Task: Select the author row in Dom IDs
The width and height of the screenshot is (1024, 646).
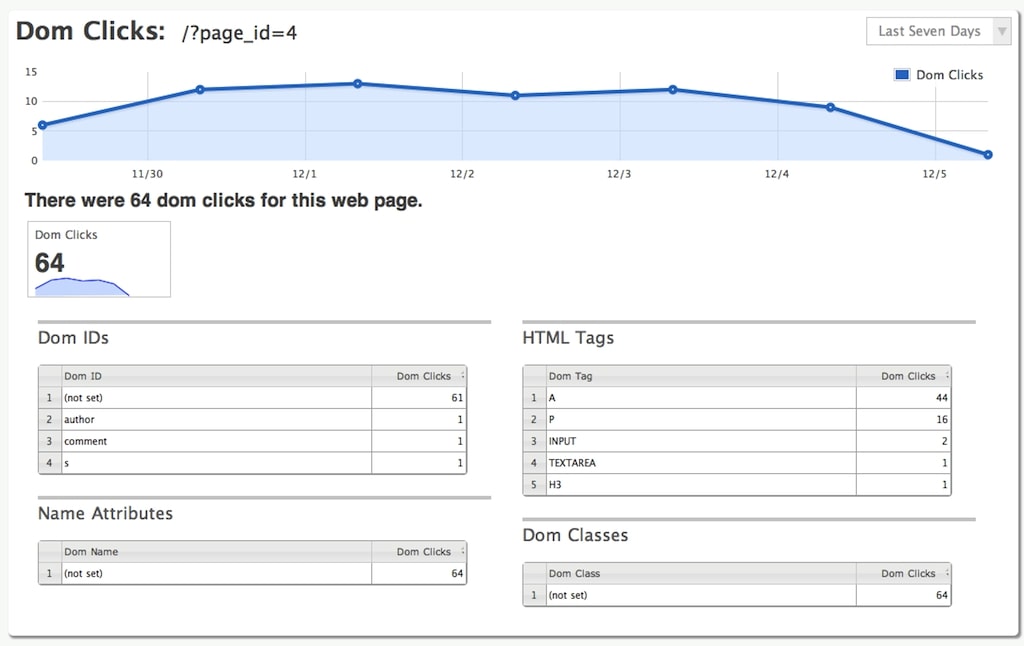Action: click(x=253, y=419)
